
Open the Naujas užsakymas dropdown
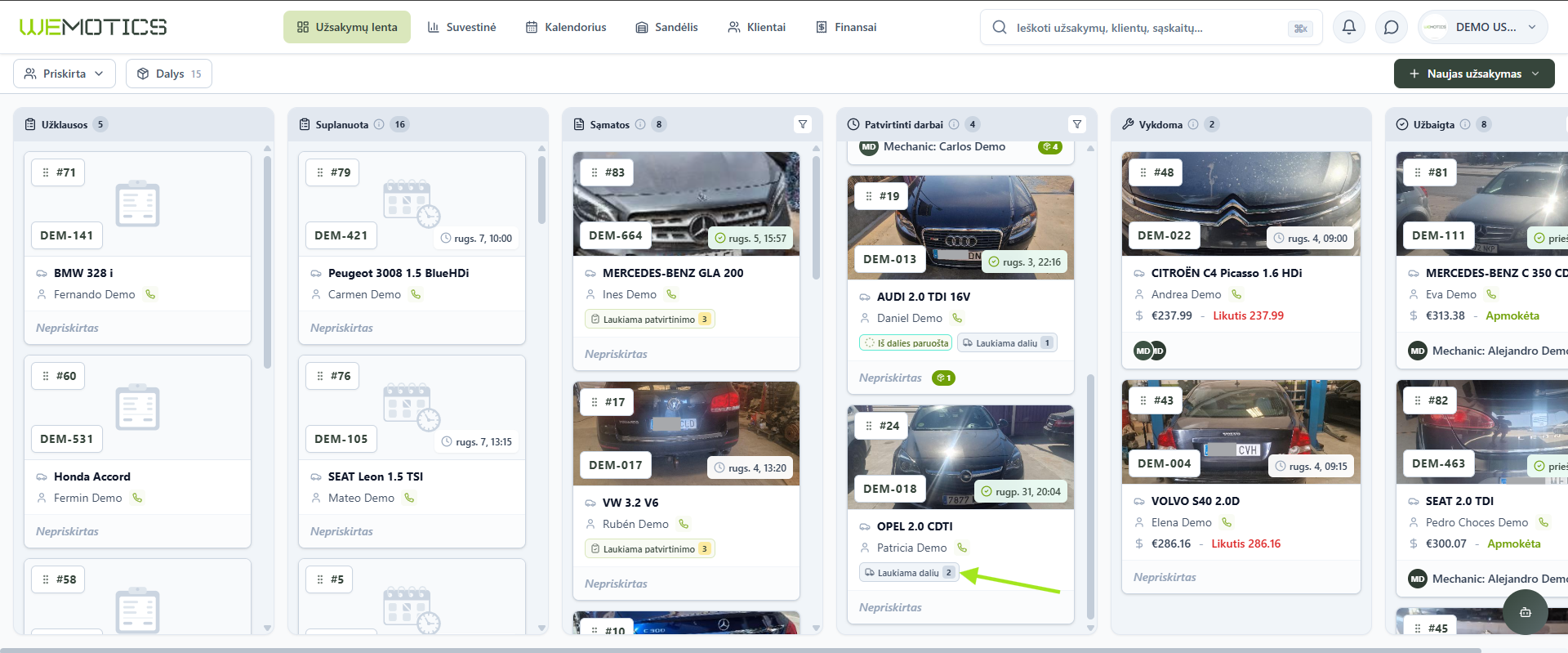tap(1474, 74)
